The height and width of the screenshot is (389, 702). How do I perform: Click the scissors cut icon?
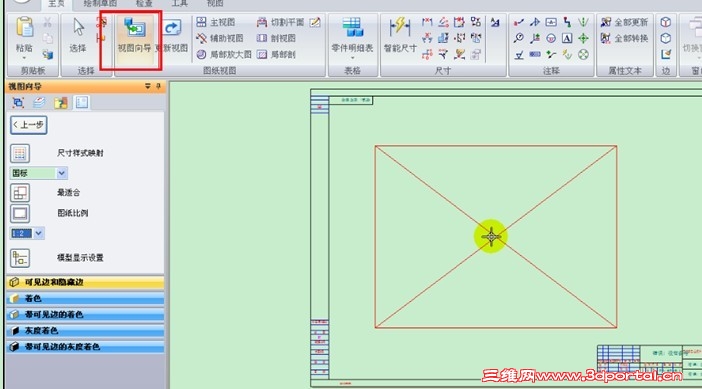coord(47,22)
